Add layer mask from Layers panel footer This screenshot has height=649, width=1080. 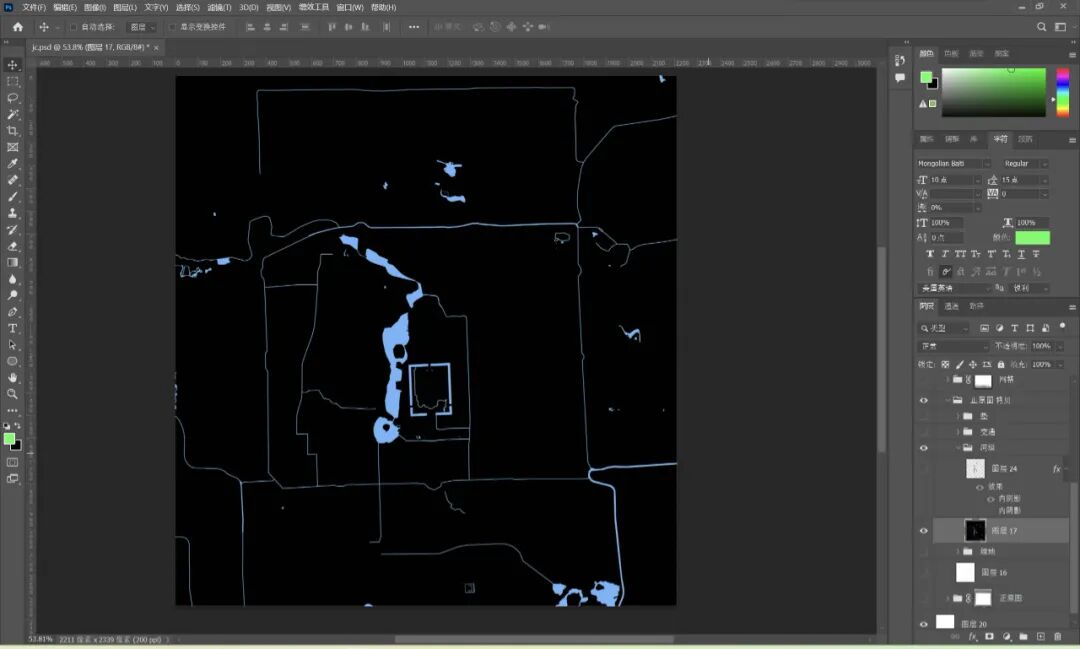coord(990,637)
